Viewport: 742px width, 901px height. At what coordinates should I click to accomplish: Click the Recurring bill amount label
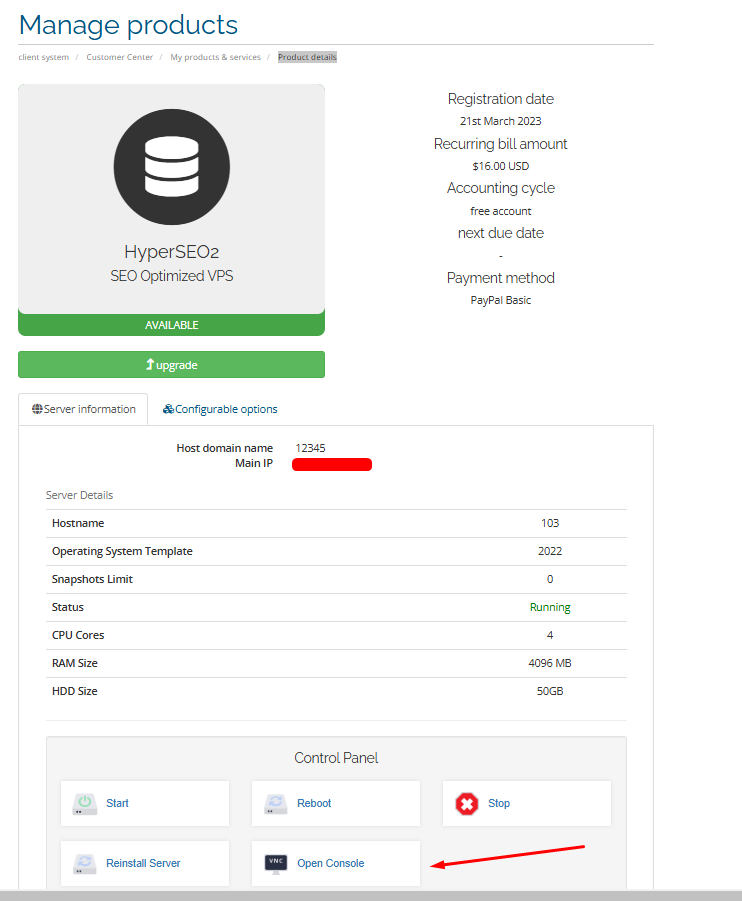click(x=501, y=144)
